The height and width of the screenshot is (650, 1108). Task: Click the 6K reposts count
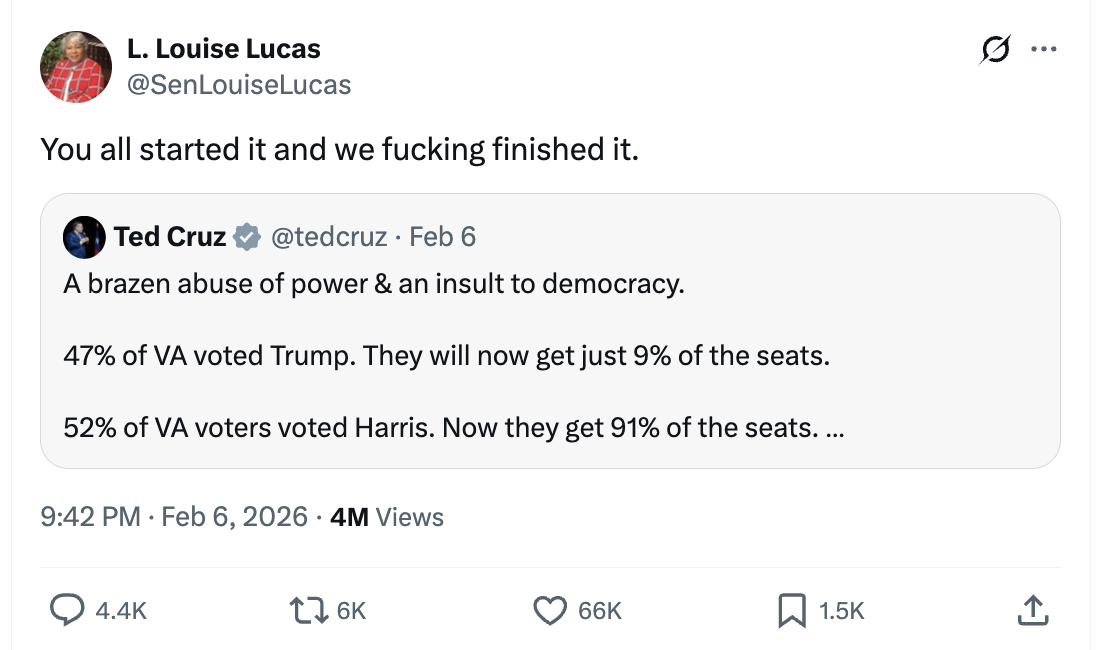pyautogui.click(x=351, y=610)
